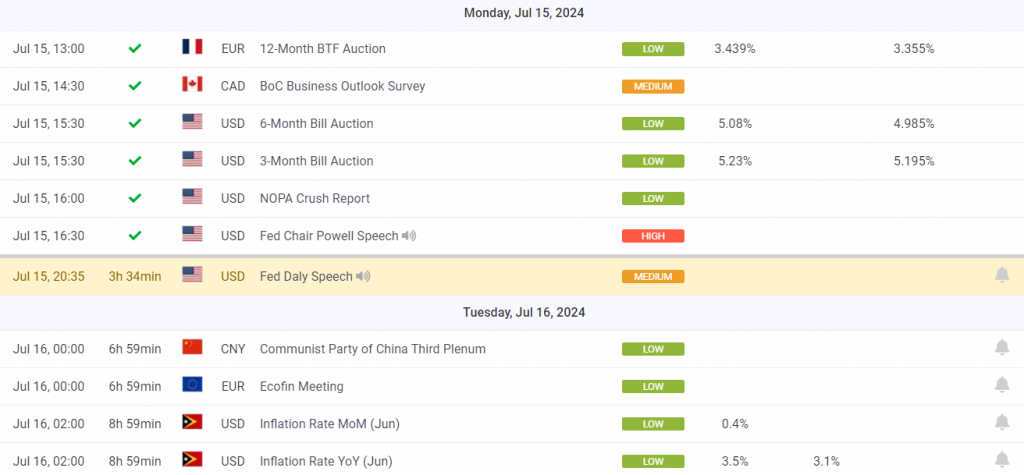Open BoC Business Outlook Survey event
The image size is (1024, 475).
342,86
